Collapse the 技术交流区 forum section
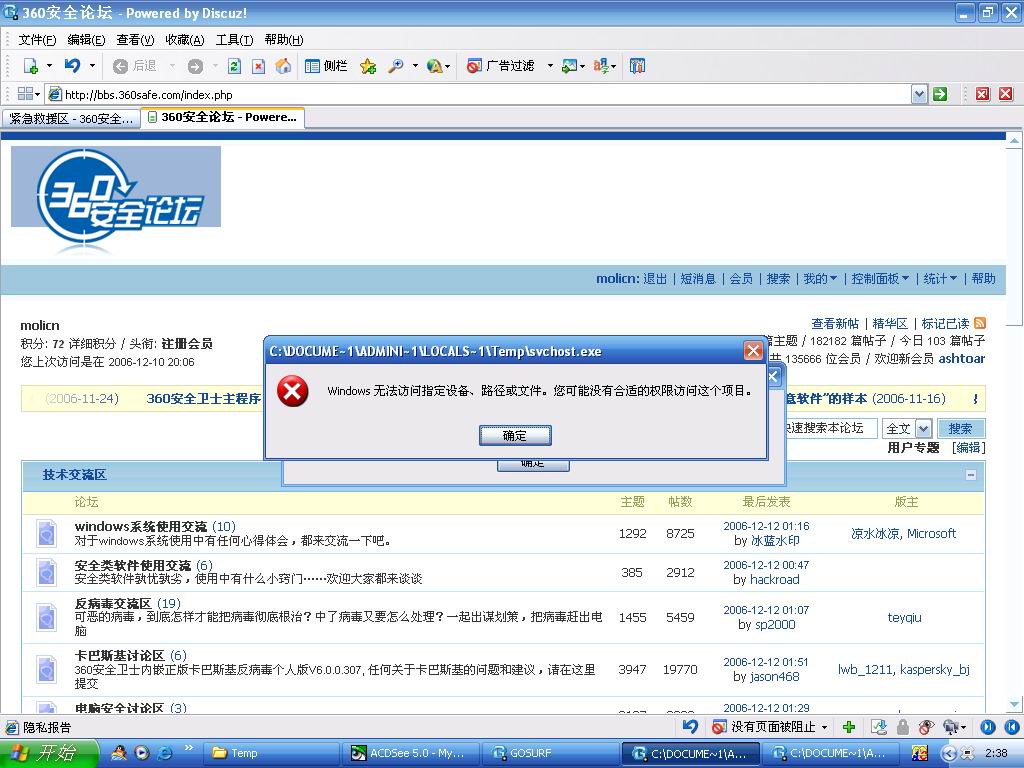This screenshot has width=1024, height=768. pos(971,475)
